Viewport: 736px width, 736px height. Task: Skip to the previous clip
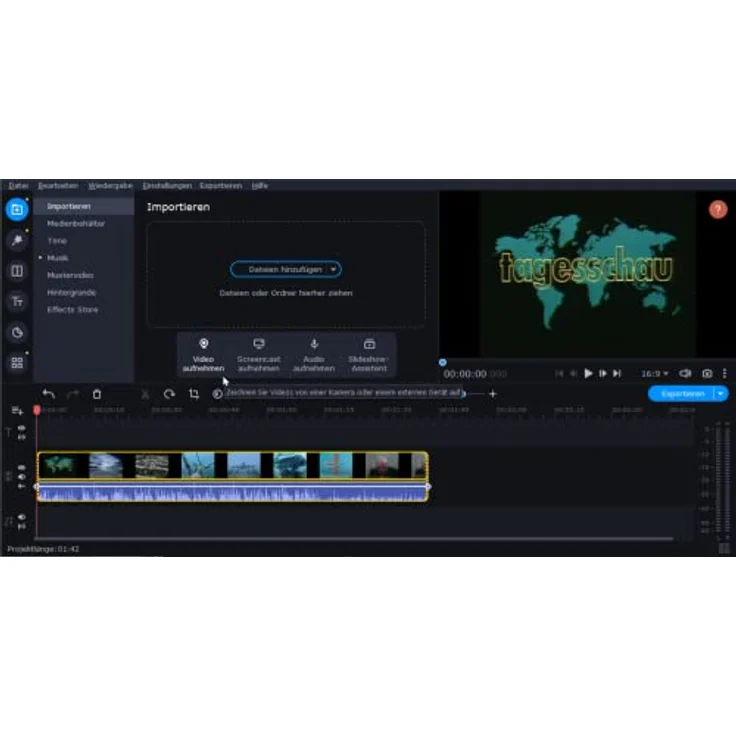point(559,374)
